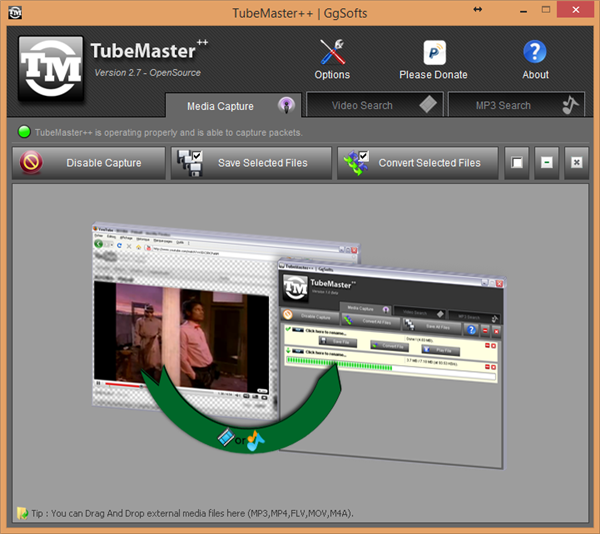Open the MP3 Search tab
Screen dimensions: 600x534
point(501,106)
